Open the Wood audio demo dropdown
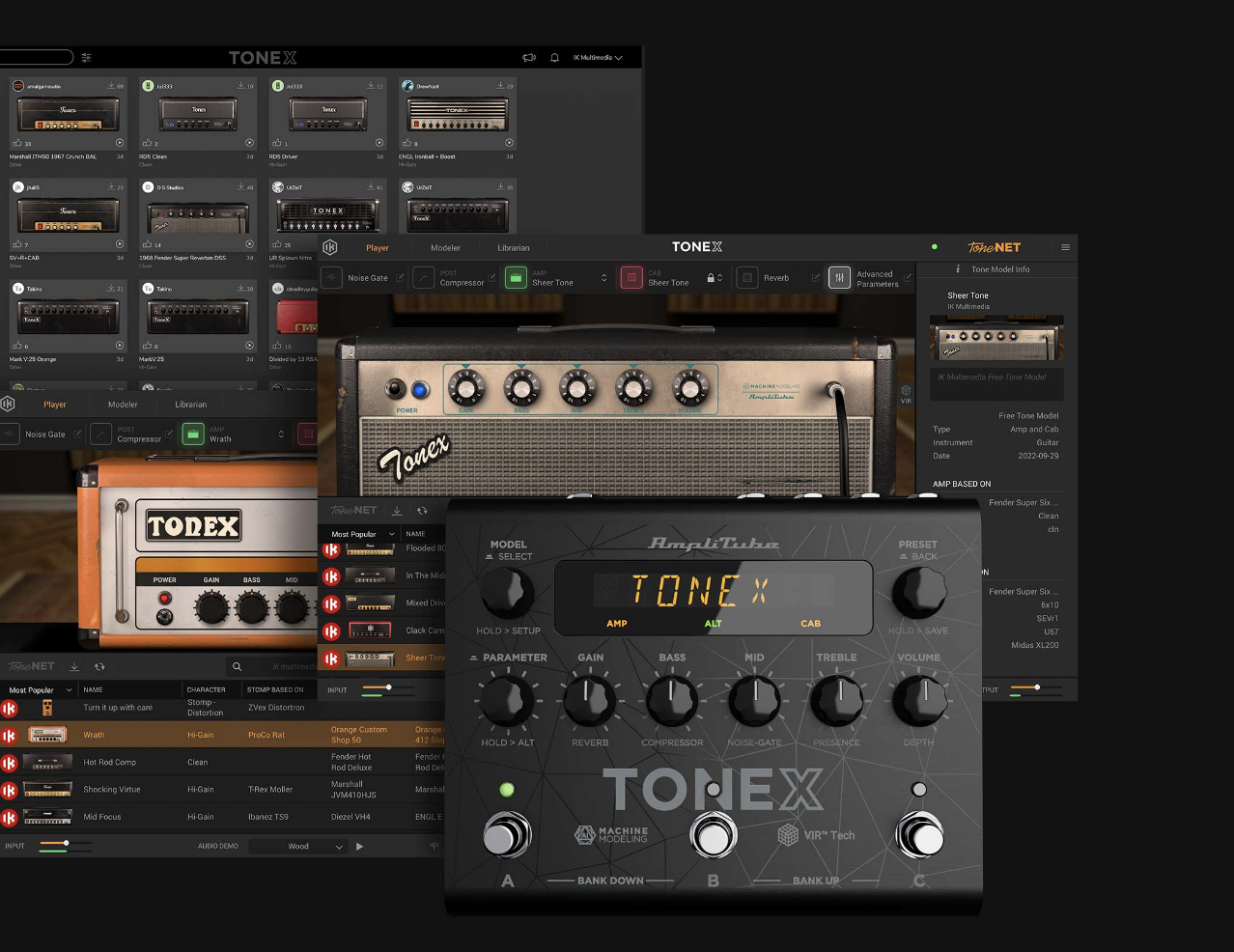This screenshot has height=952, width=1234. tap(298, 847)
